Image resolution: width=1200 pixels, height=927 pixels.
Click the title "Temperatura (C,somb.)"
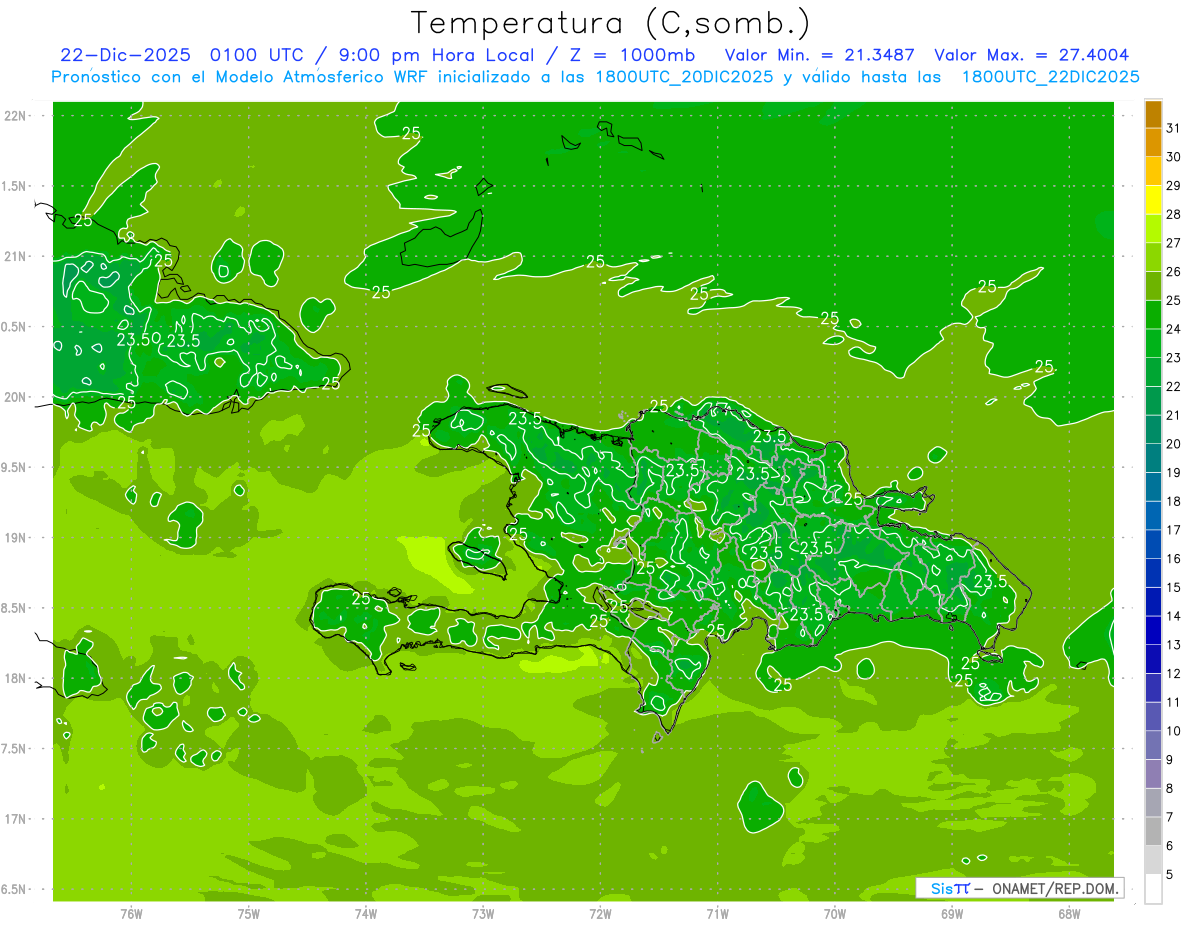[610, 23]
